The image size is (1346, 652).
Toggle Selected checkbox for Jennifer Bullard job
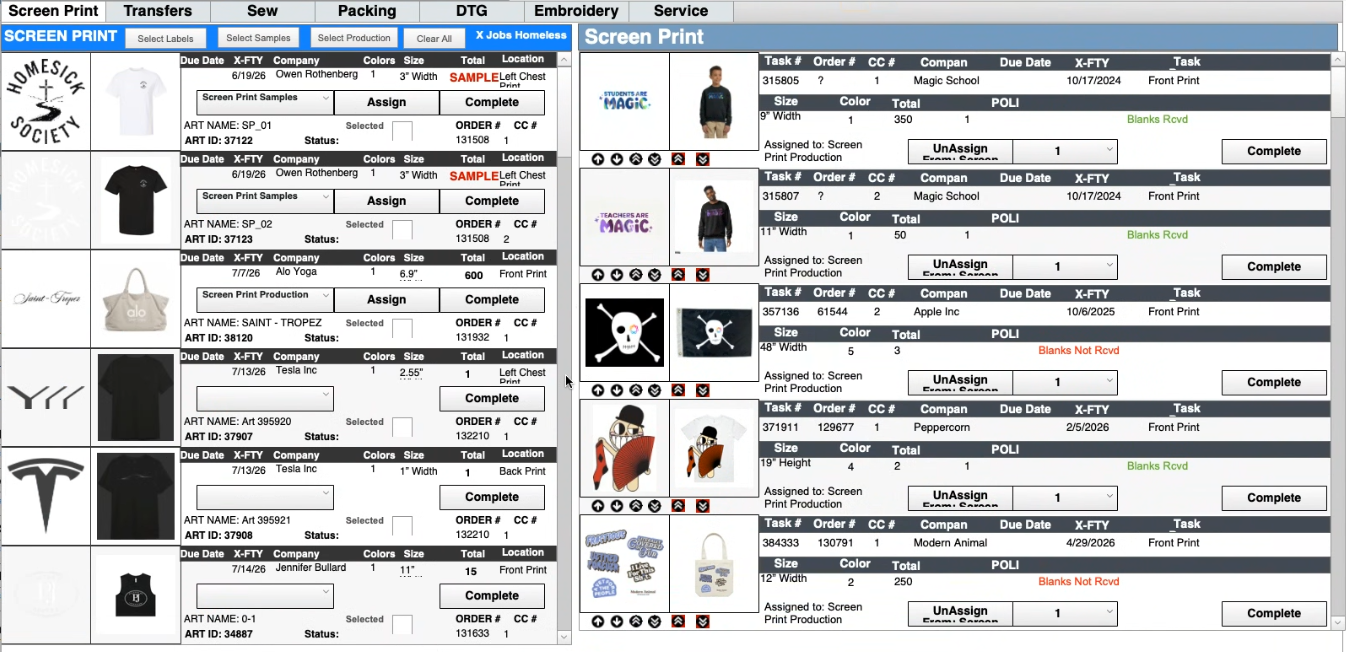402,624
